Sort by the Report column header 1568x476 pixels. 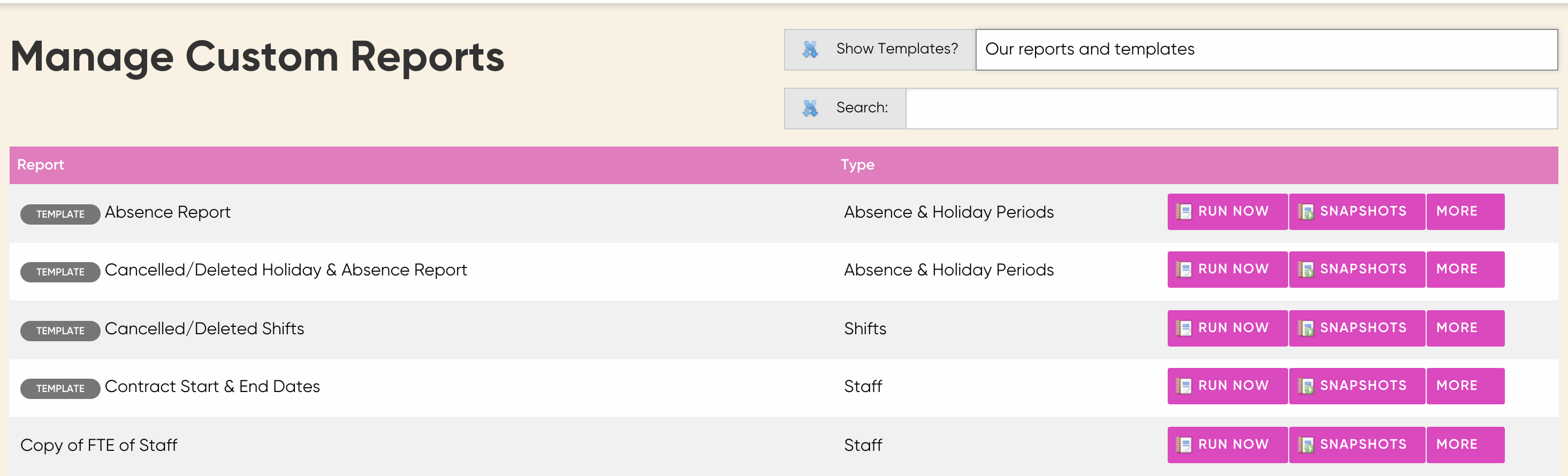click(40, 165)
